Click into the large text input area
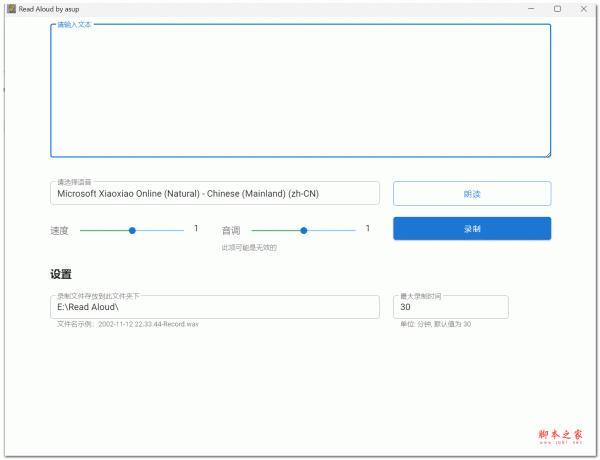This screenshot has height=460, width=600. [x=300, y=90]
